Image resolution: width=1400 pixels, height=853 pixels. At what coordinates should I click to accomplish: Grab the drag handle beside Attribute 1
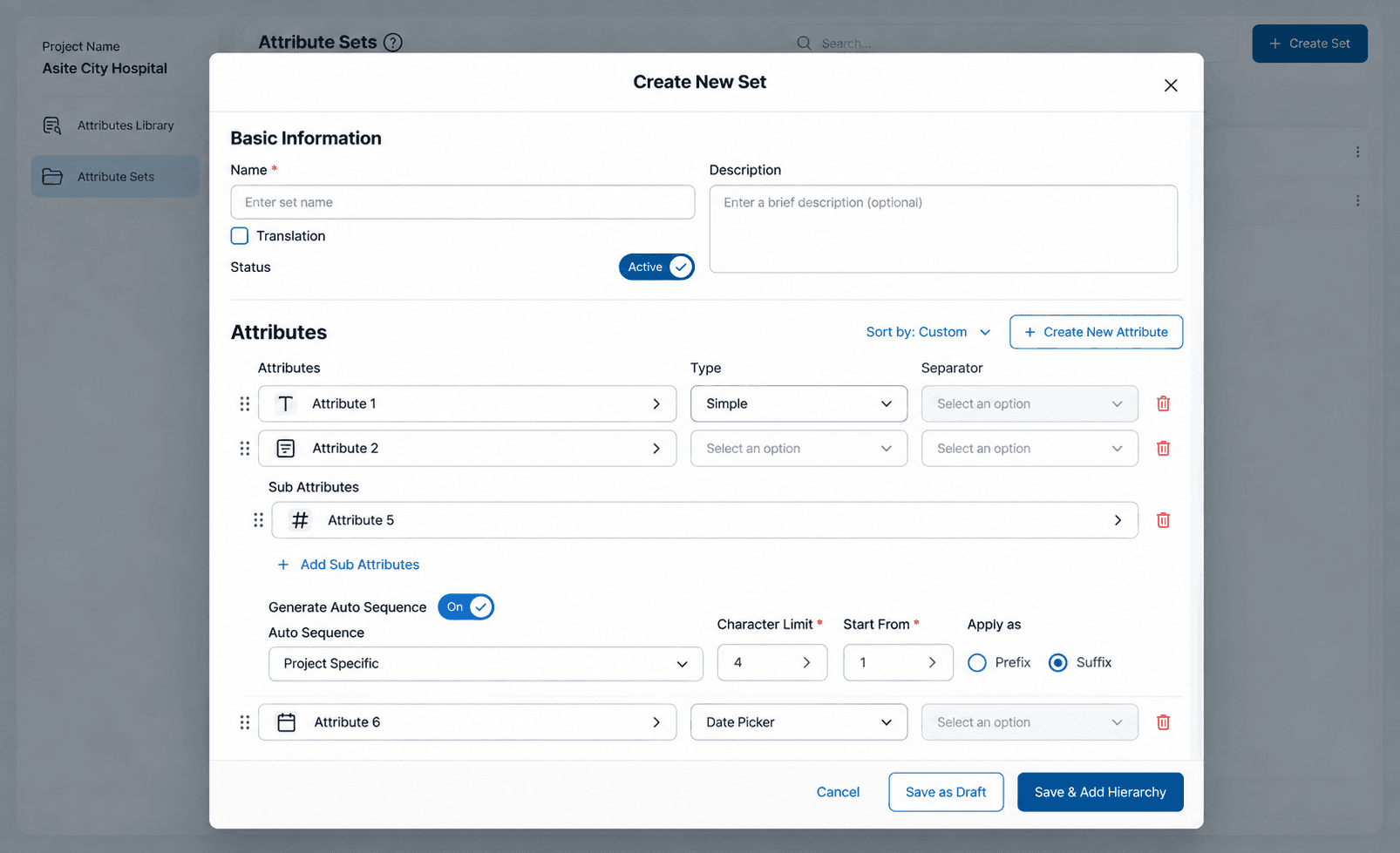click(x=244, y=403)
